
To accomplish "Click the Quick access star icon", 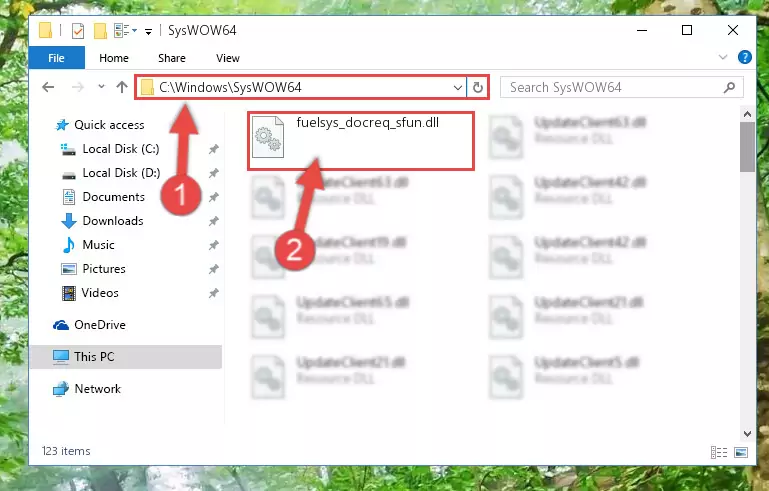I will pos(62,125).
